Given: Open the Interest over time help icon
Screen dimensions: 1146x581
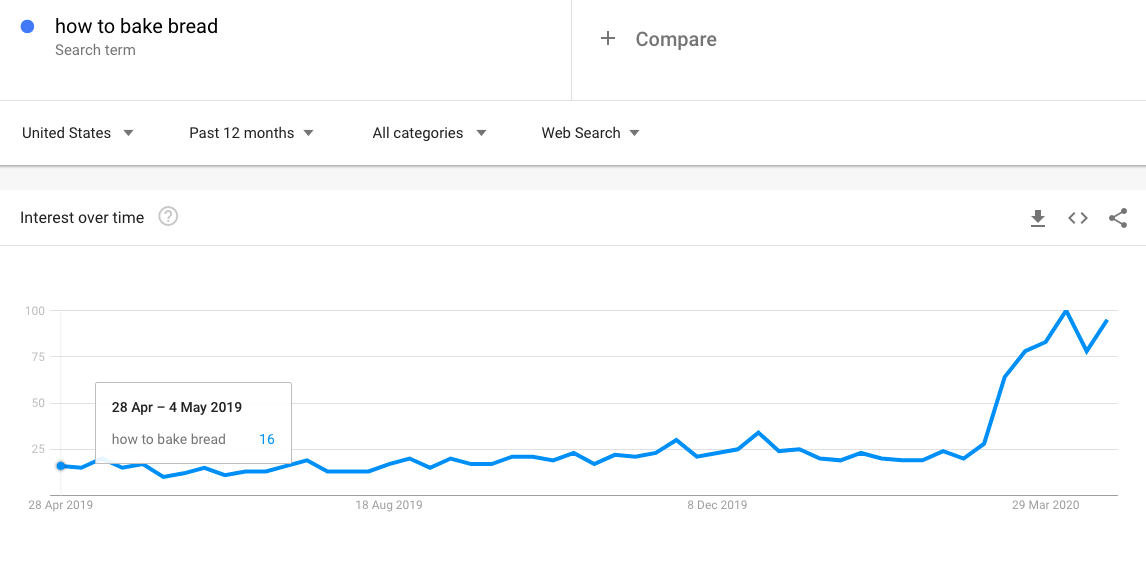Looking at the screenshot, I should tap(168, 217).
